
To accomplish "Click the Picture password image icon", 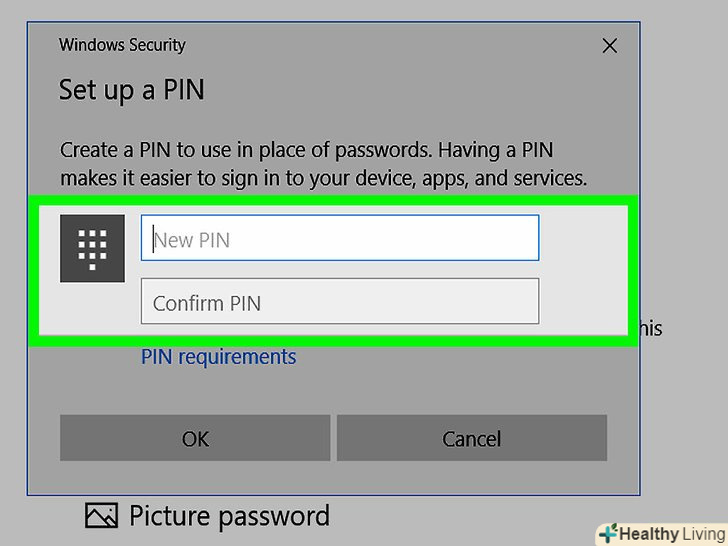I will [101, 516].
